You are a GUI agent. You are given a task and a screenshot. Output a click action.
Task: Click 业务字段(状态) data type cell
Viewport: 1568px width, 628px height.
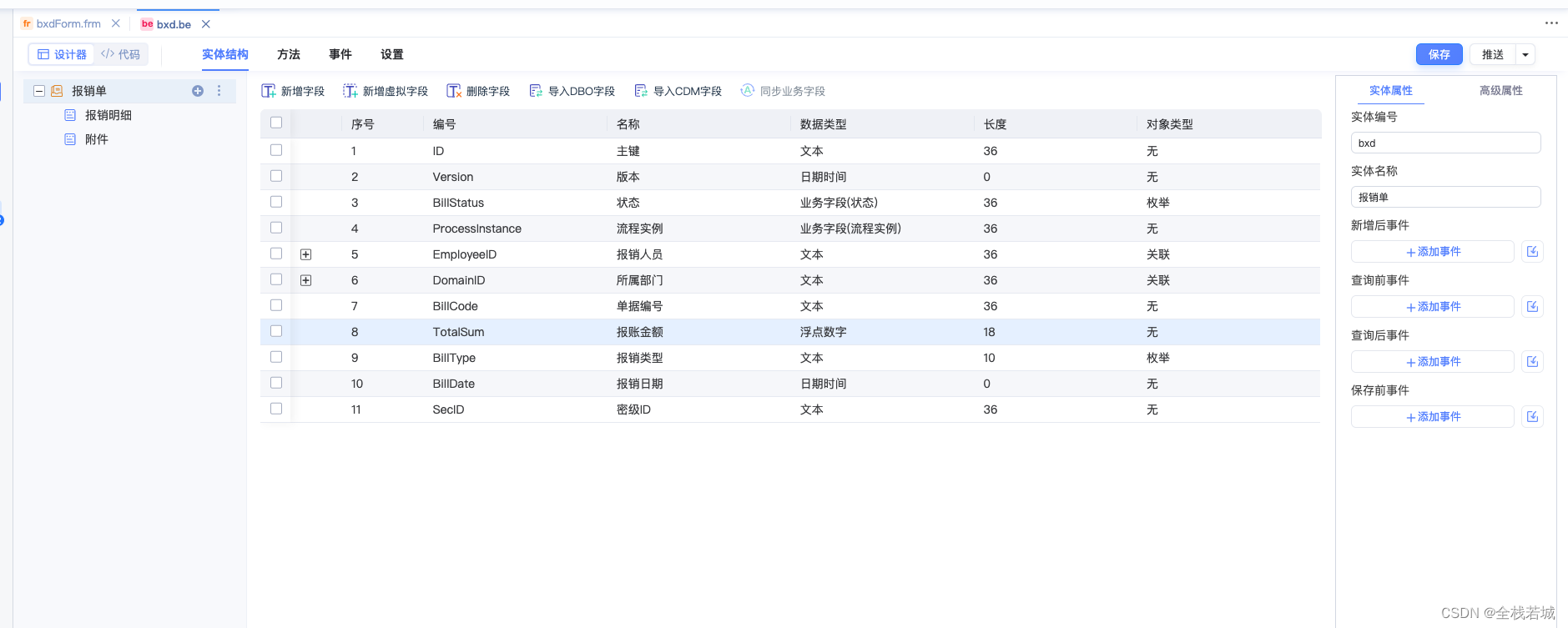tap(839, 203)
